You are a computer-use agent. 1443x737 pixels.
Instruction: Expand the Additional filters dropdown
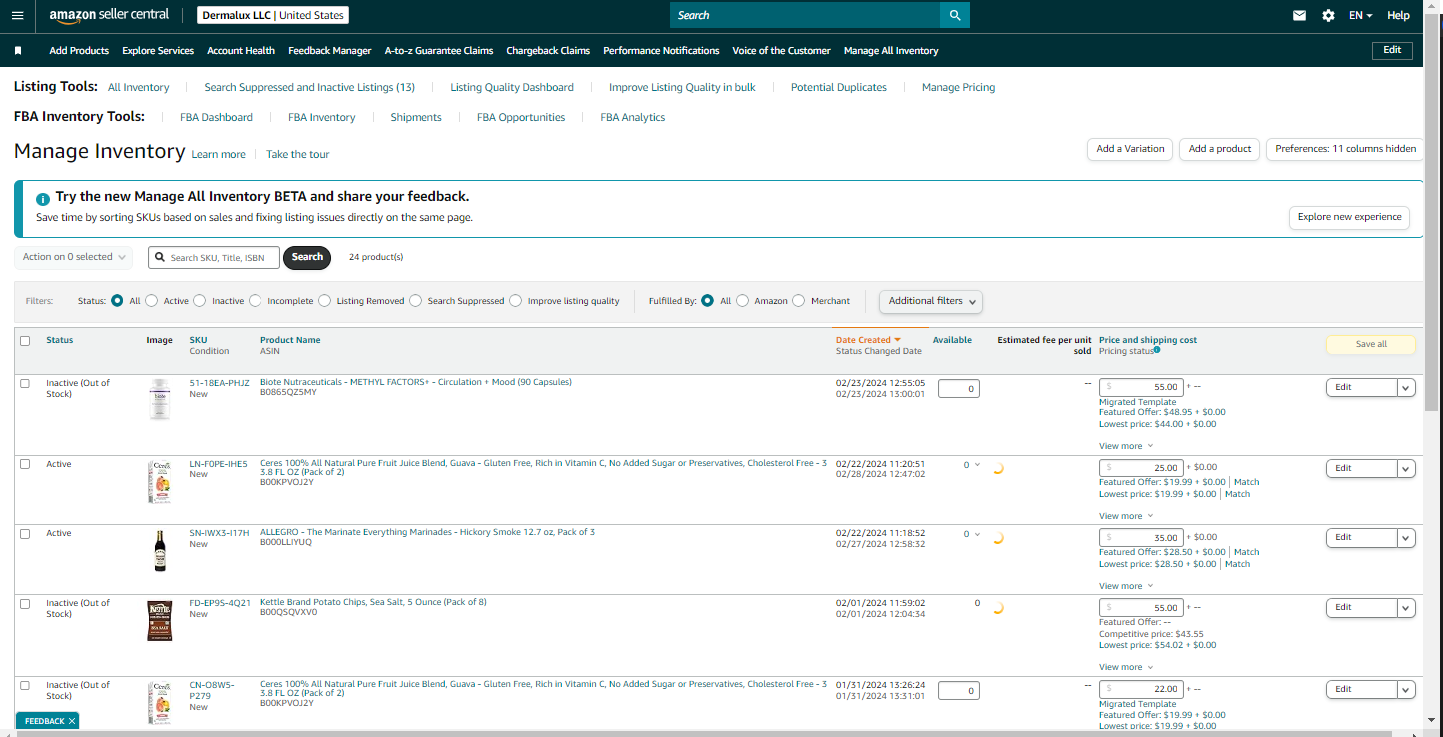pos(931,301)
